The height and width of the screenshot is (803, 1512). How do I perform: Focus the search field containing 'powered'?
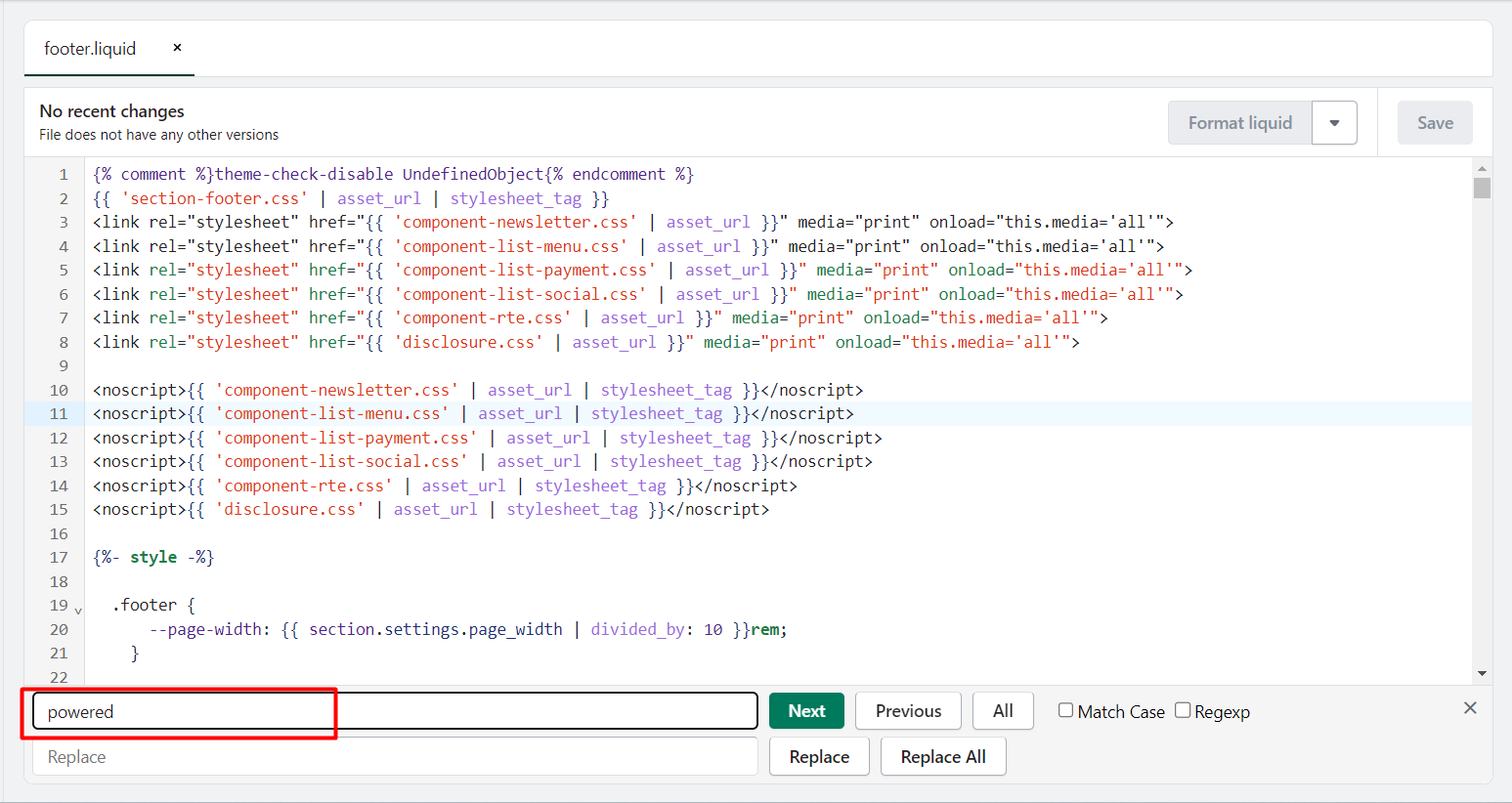(395, 711)
